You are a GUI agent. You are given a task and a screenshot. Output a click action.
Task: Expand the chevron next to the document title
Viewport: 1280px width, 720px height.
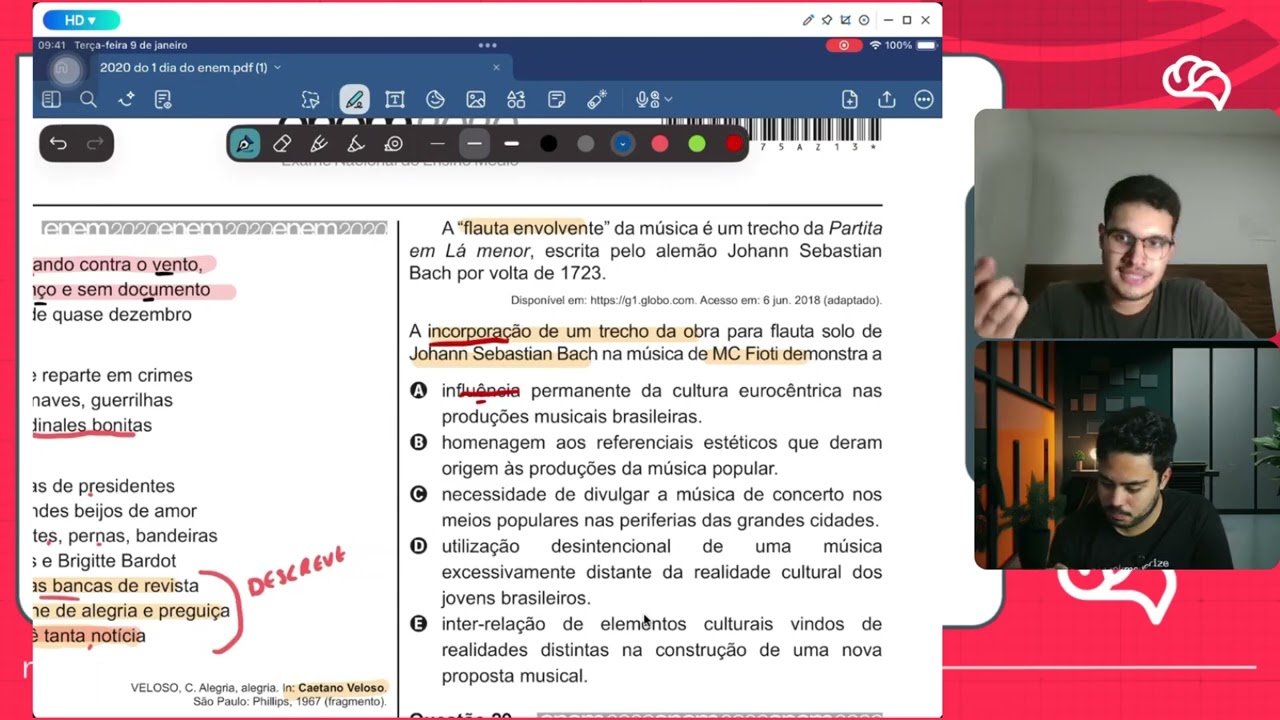point(277,68)
